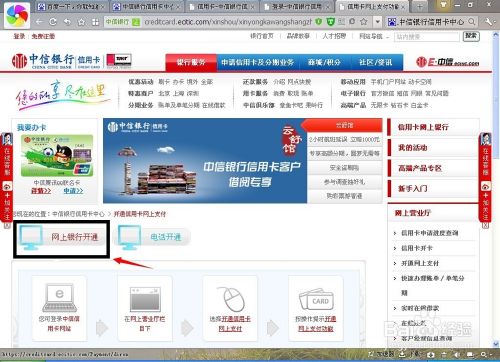500x362 pixels.
Task: Open 信用卡网上银行 in right sidebar
Action: (433, 127)
